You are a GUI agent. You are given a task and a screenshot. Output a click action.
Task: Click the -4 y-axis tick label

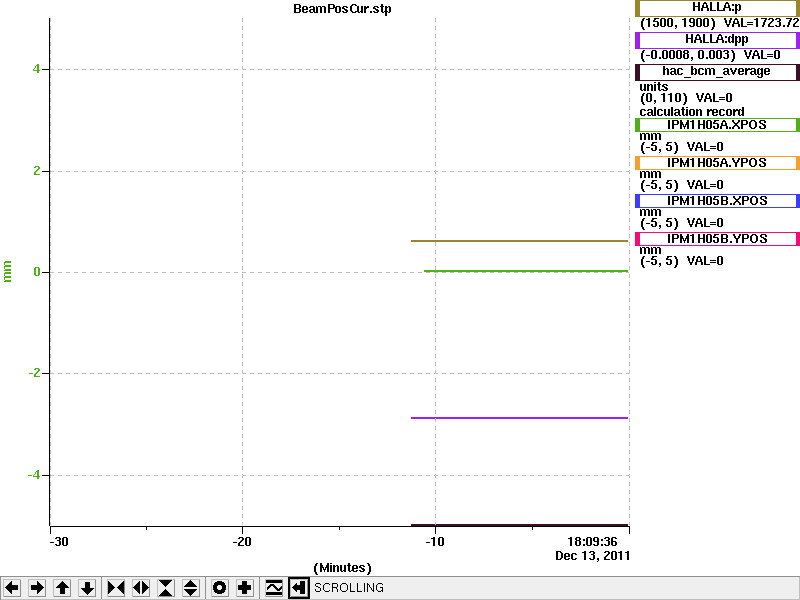(34, 475)
